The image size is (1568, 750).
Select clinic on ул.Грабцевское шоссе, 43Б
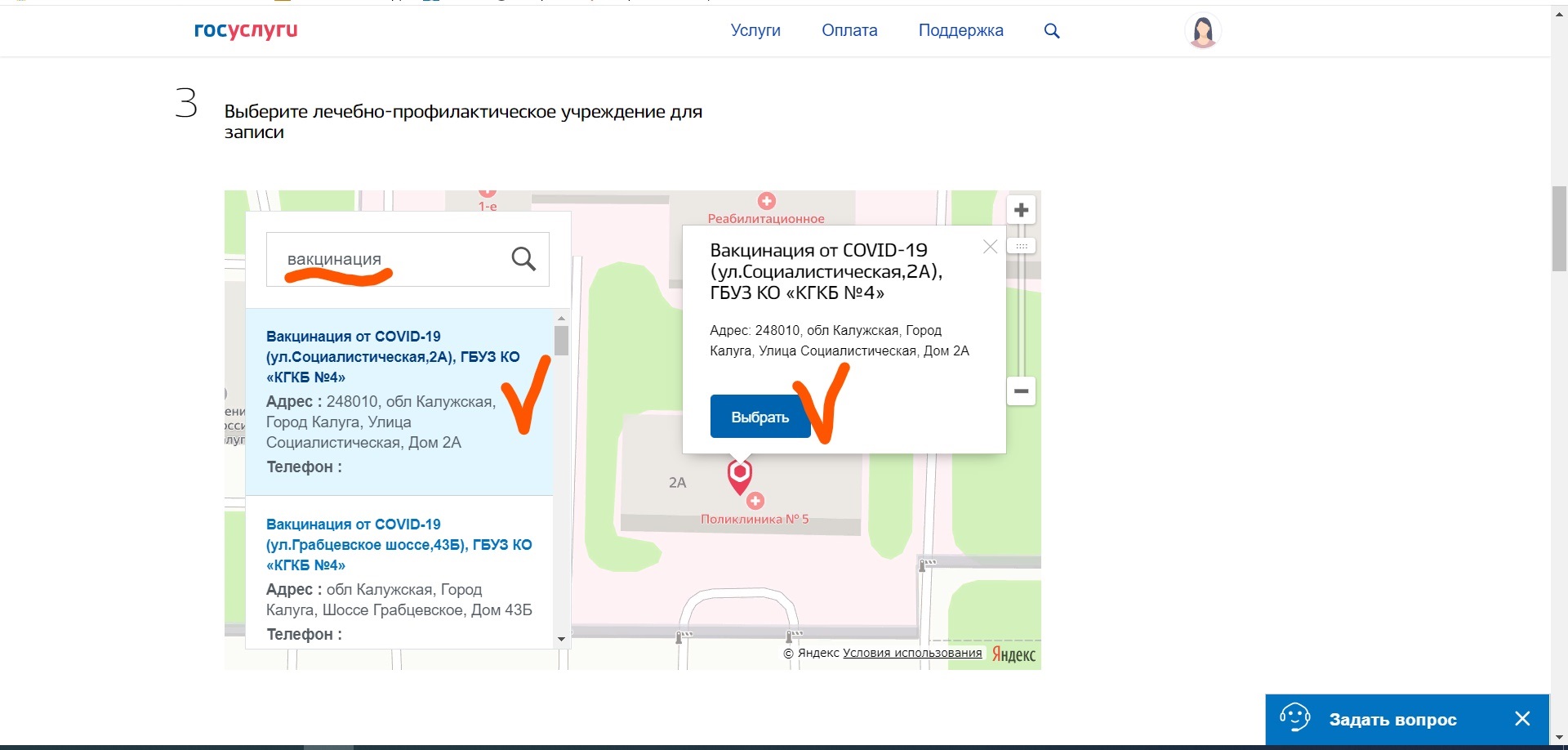pyautogui.click(x=399, y=544)
